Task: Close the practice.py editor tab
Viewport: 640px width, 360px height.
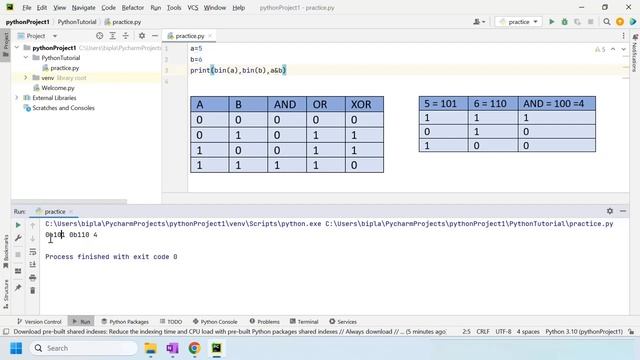Action: [210, 36]
